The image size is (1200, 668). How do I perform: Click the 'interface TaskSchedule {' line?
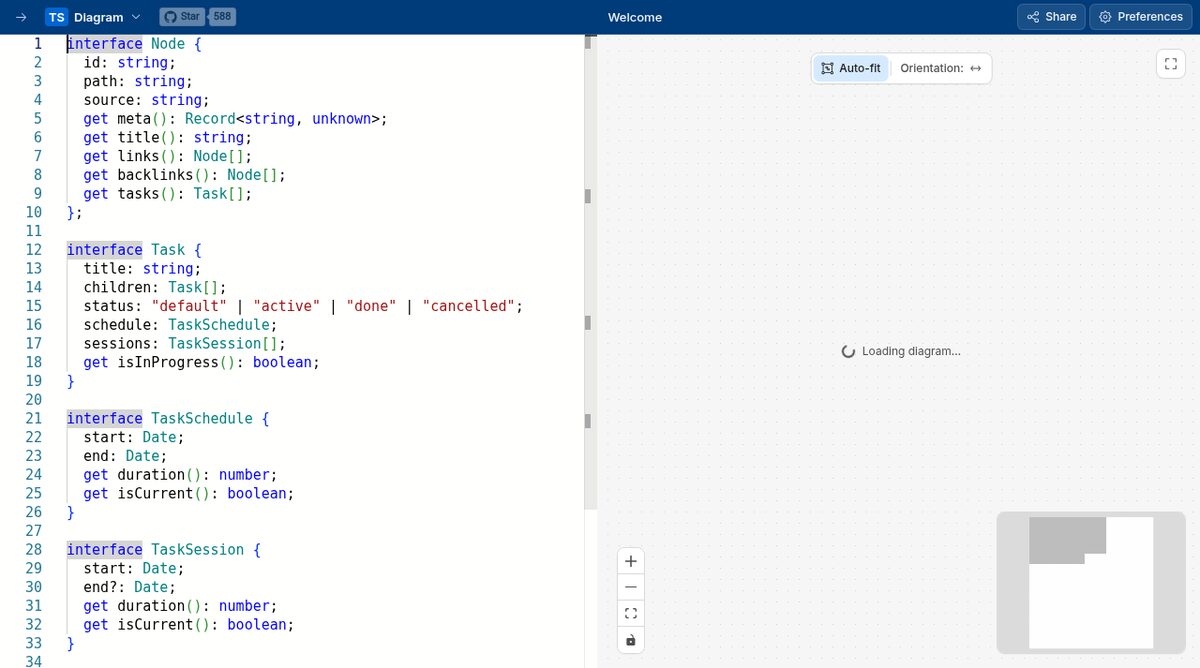tap(168, 418)
